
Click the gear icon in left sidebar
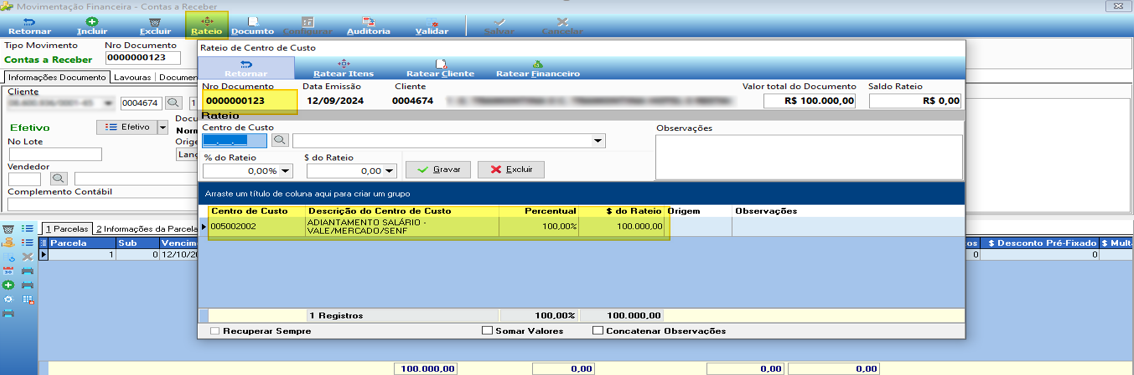click(9, 299)
